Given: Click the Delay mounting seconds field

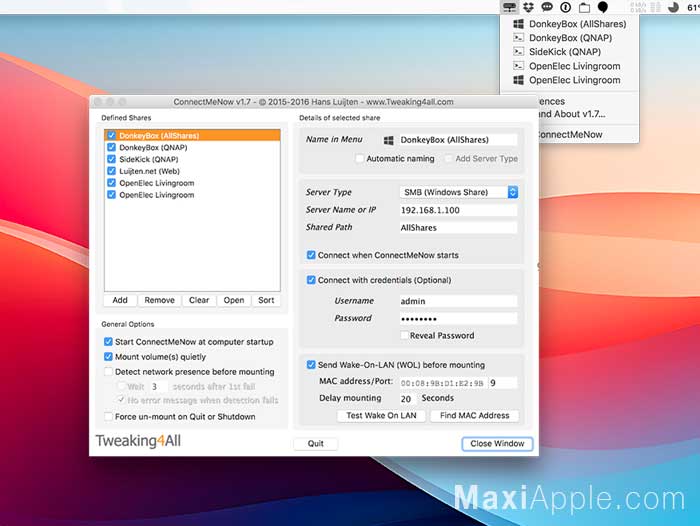Looking at the screenshot, I should coord(407,398).
